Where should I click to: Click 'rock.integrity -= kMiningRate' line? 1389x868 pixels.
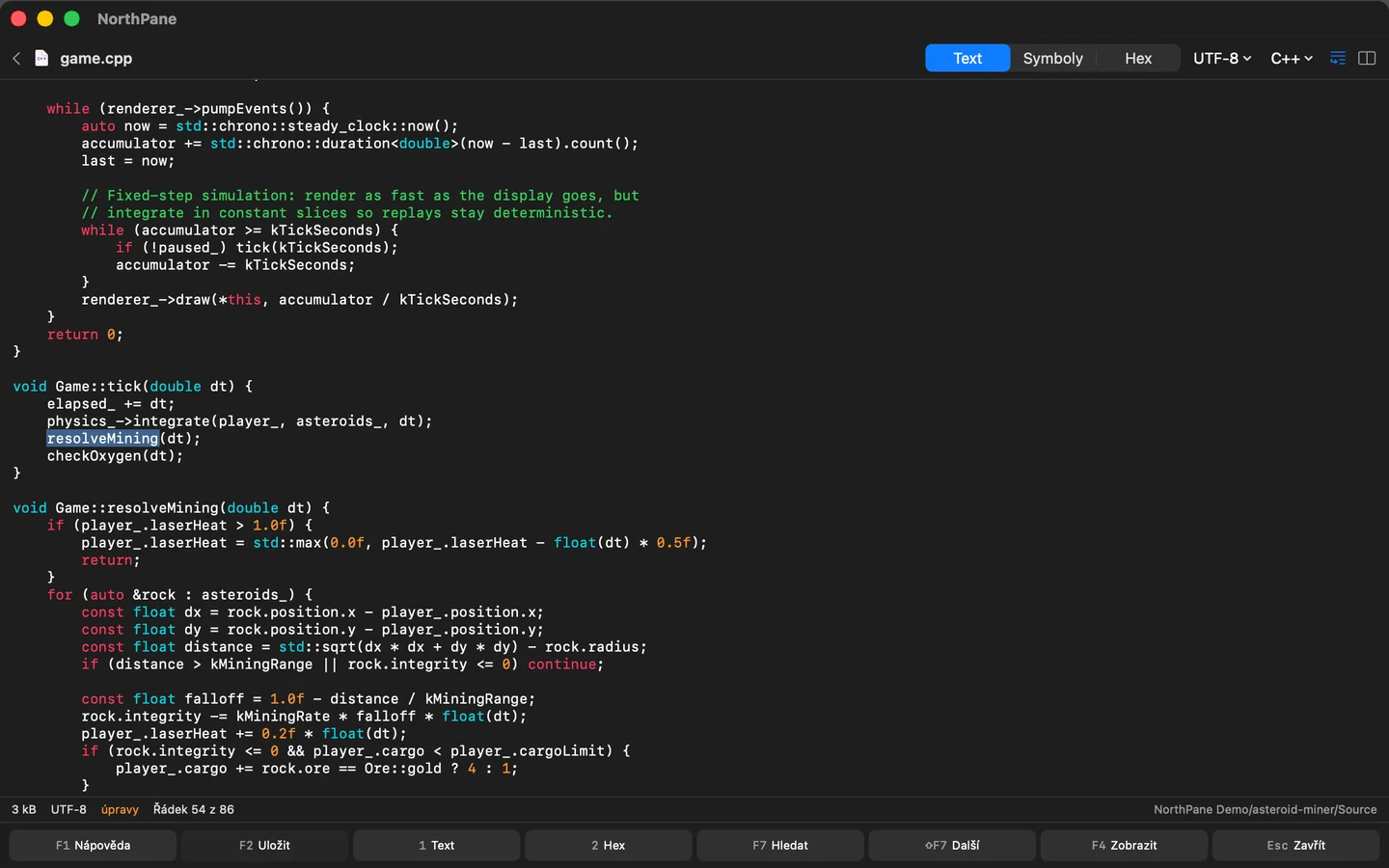click(304, 716)
